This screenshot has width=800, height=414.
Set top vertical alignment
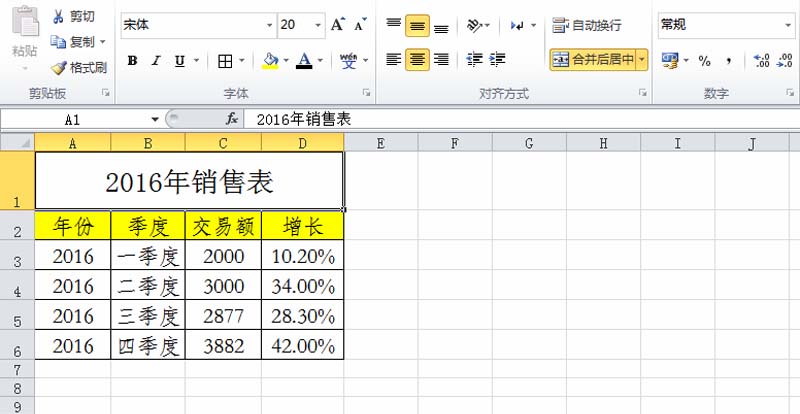pos(393,25)
